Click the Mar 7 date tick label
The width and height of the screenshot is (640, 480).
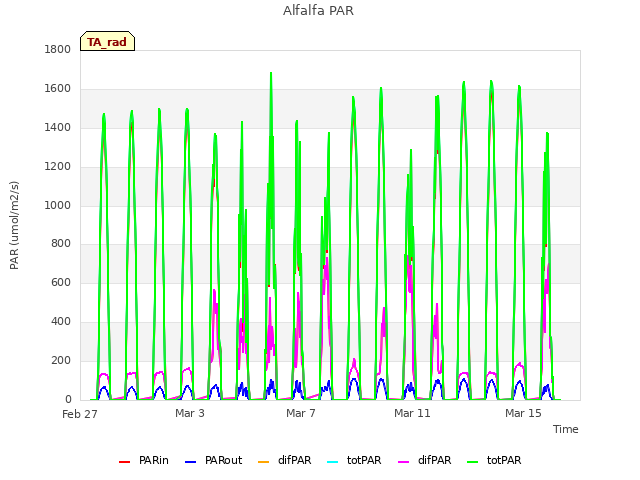[x=301, y=413]
